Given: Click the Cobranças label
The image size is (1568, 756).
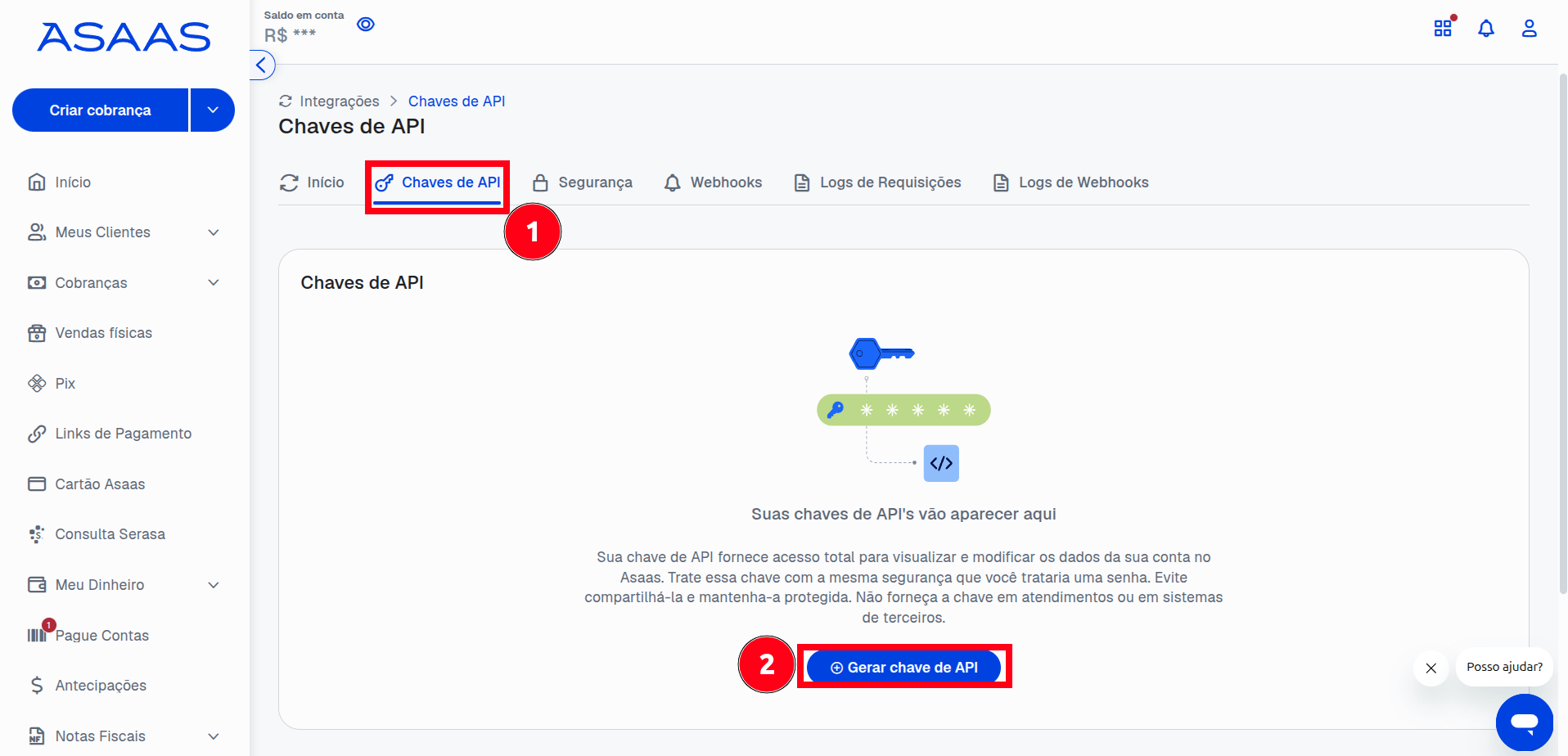Looking at the screenshot, I should 92,283.
